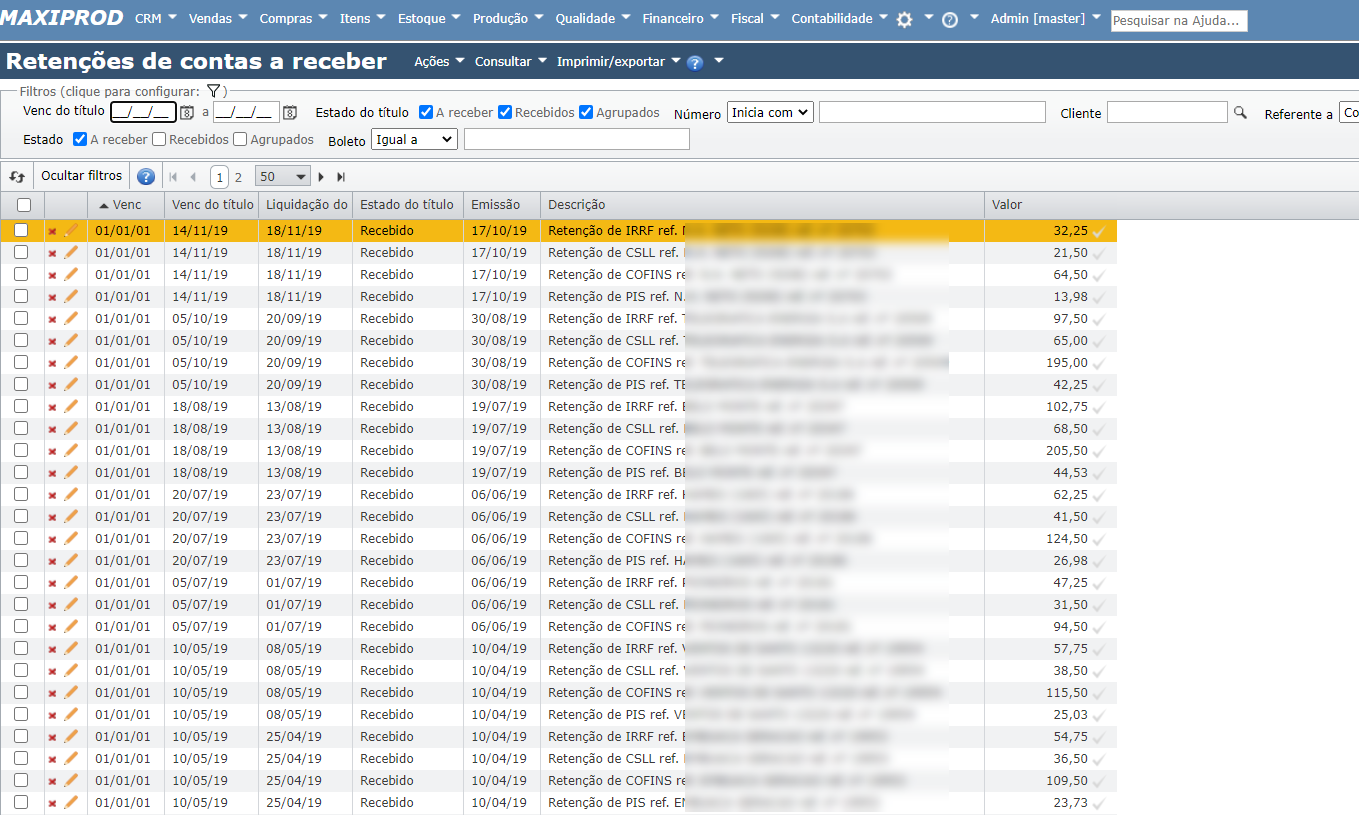This screenshot has height=815, width=1359.
Task: Toggle A receber checkbox in Estado filter
Action: click(x=80, y=139)
